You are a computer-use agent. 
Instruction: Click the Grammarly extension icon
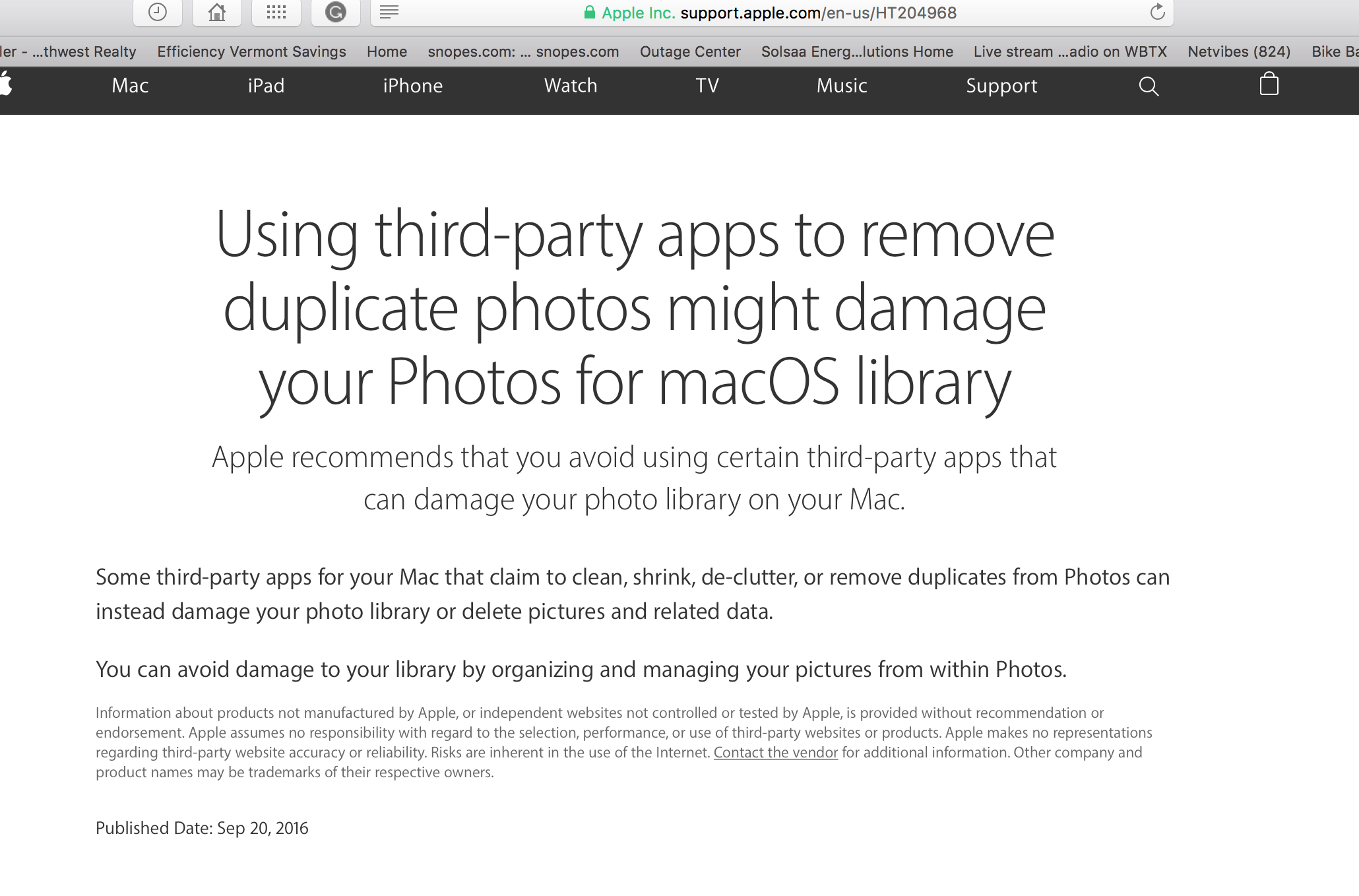tap(335, 12)
